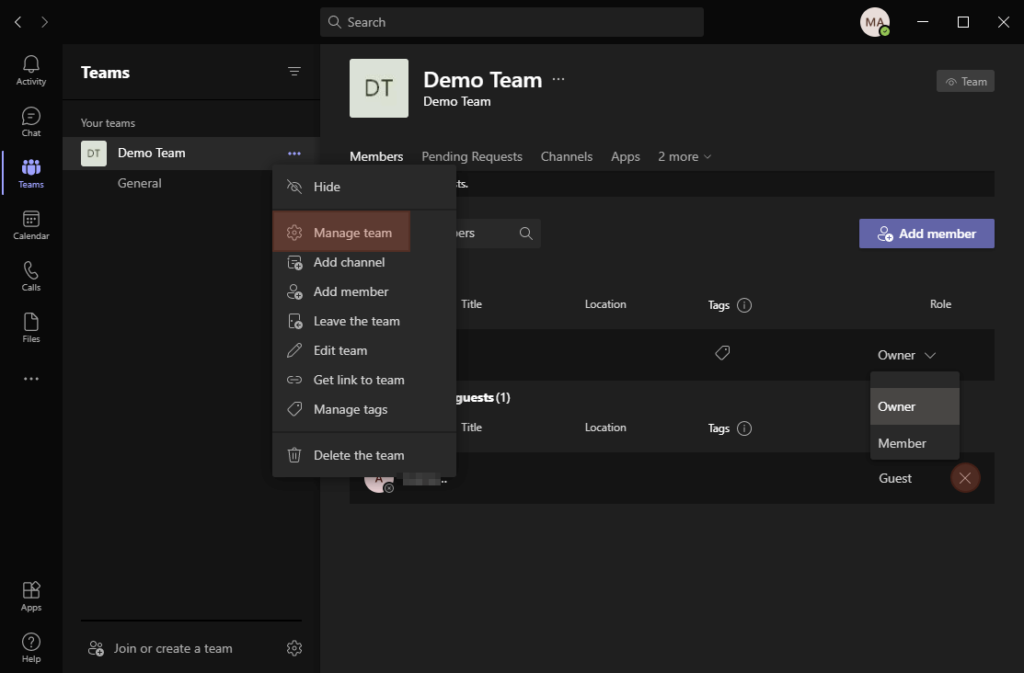Click the owner's tag icon
This screenshot has height=673, width=1024.
pos(722,353)
